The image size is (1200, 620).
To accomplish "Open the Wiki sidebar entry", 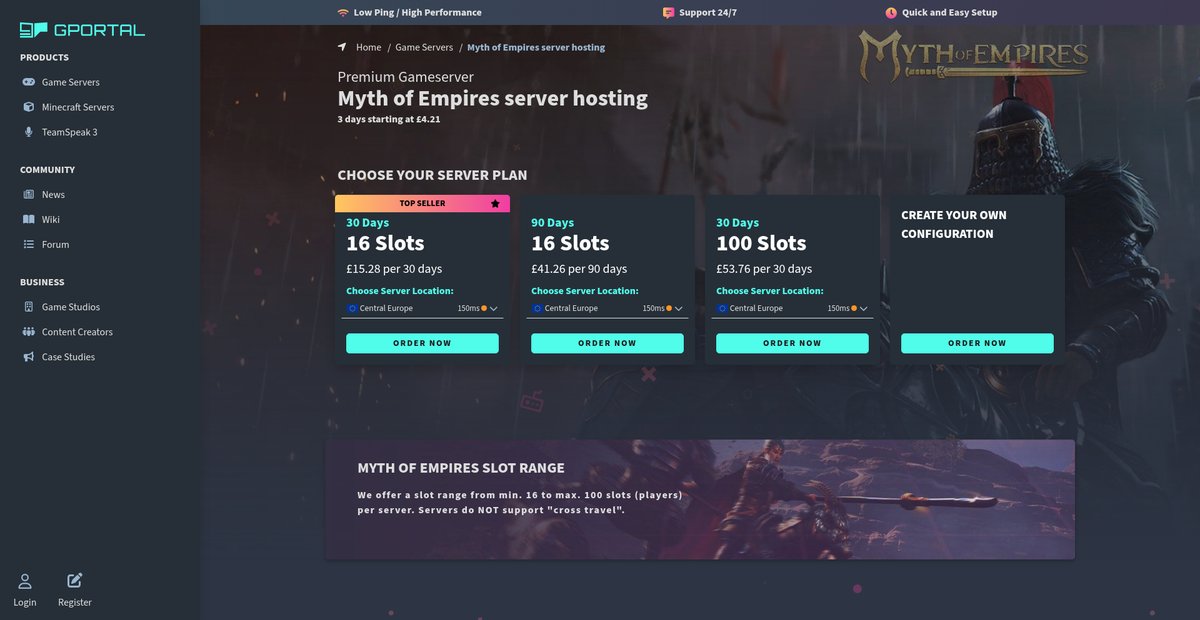I will coord(51,219).
